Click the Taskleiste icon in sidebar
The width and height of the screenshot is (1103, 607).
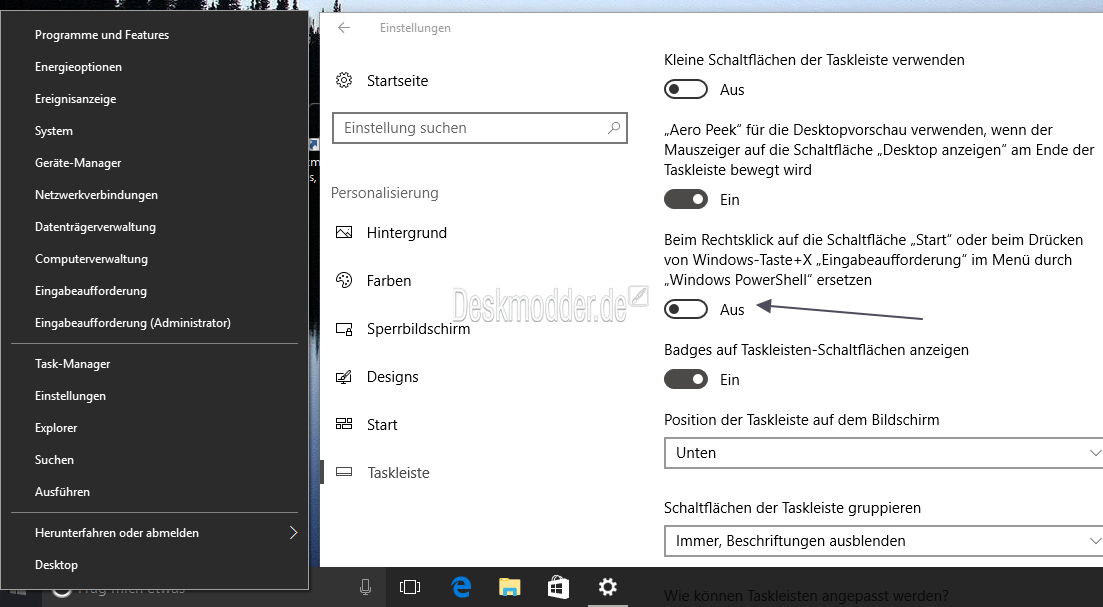point(344,472)
